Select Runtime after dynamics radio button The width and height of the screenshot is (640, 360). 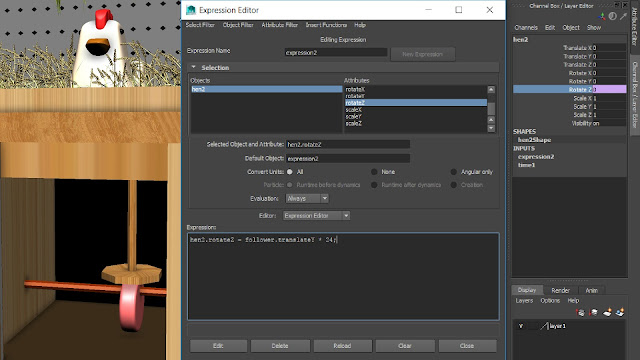tap(374, 185)
